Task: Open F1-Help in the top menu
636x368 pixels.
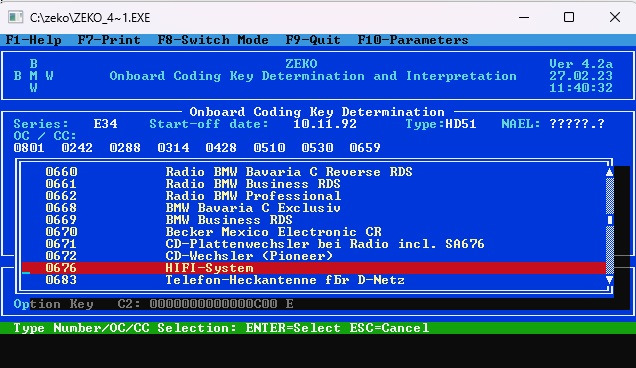Action: 34,40
